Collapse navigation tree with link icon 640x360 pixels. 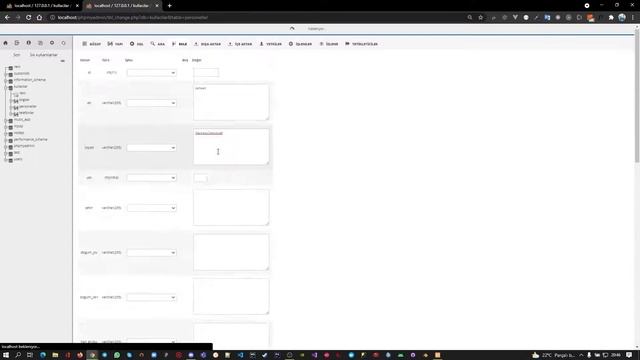click(62, 61)
